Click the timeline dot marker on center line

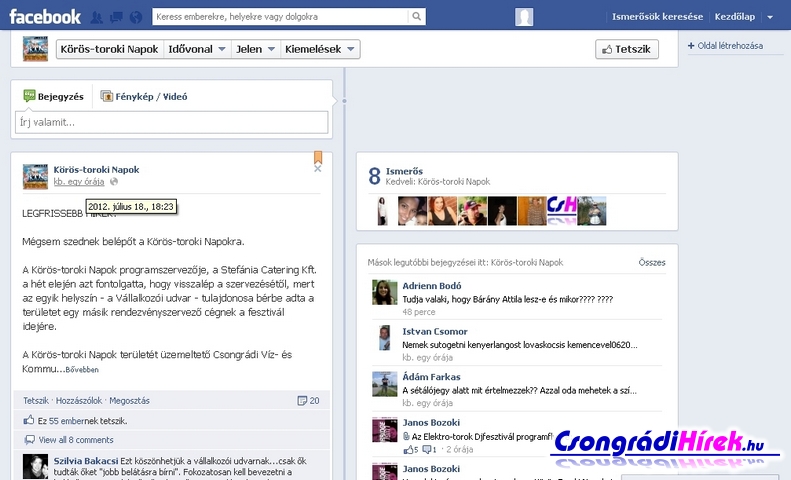pyautogui.click(x=345, y=101)
